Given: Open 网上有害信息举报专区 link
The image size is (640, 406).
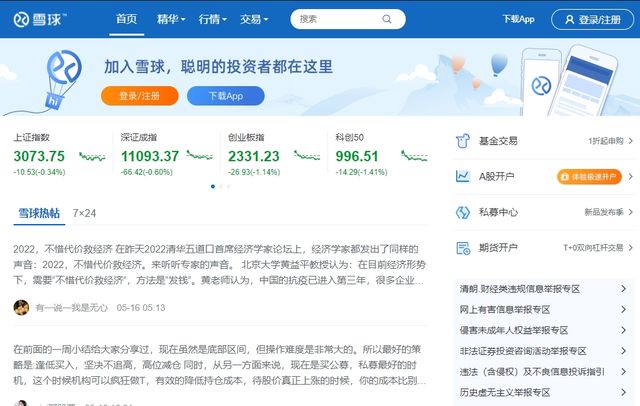Looking at the screenshot, I should click(x=505, y=309).
